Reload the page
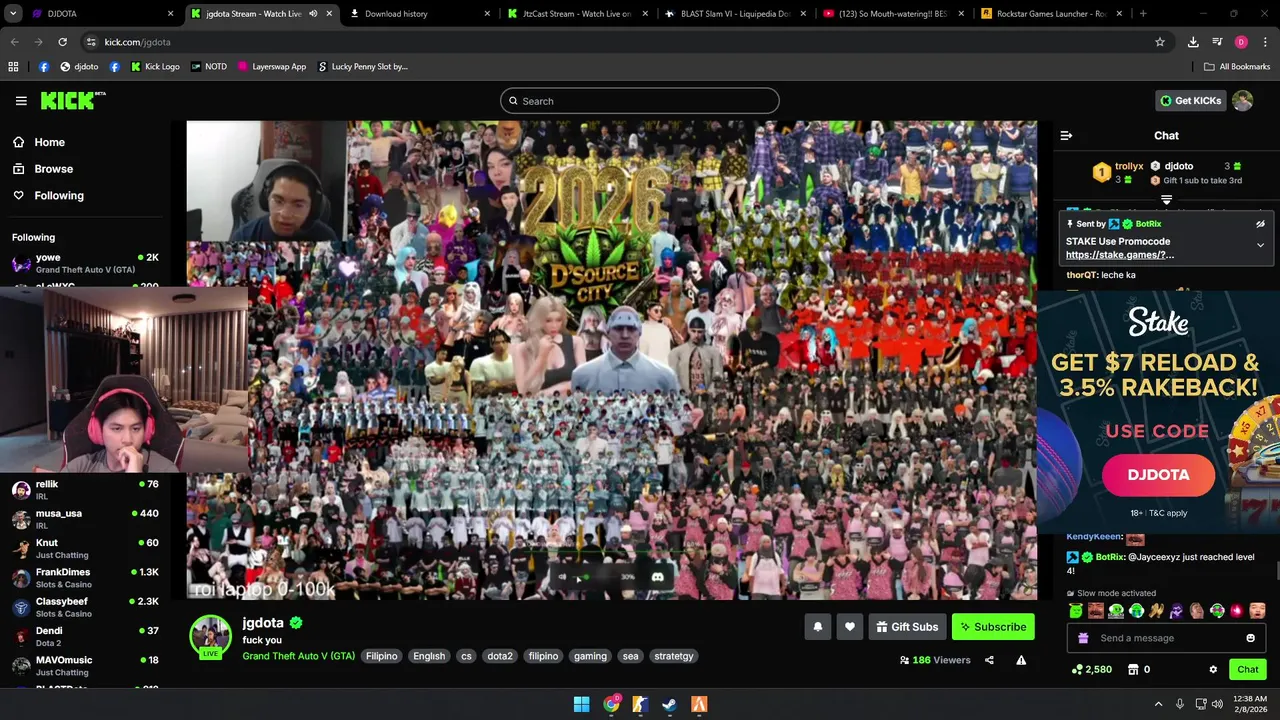 click(62, 42)
